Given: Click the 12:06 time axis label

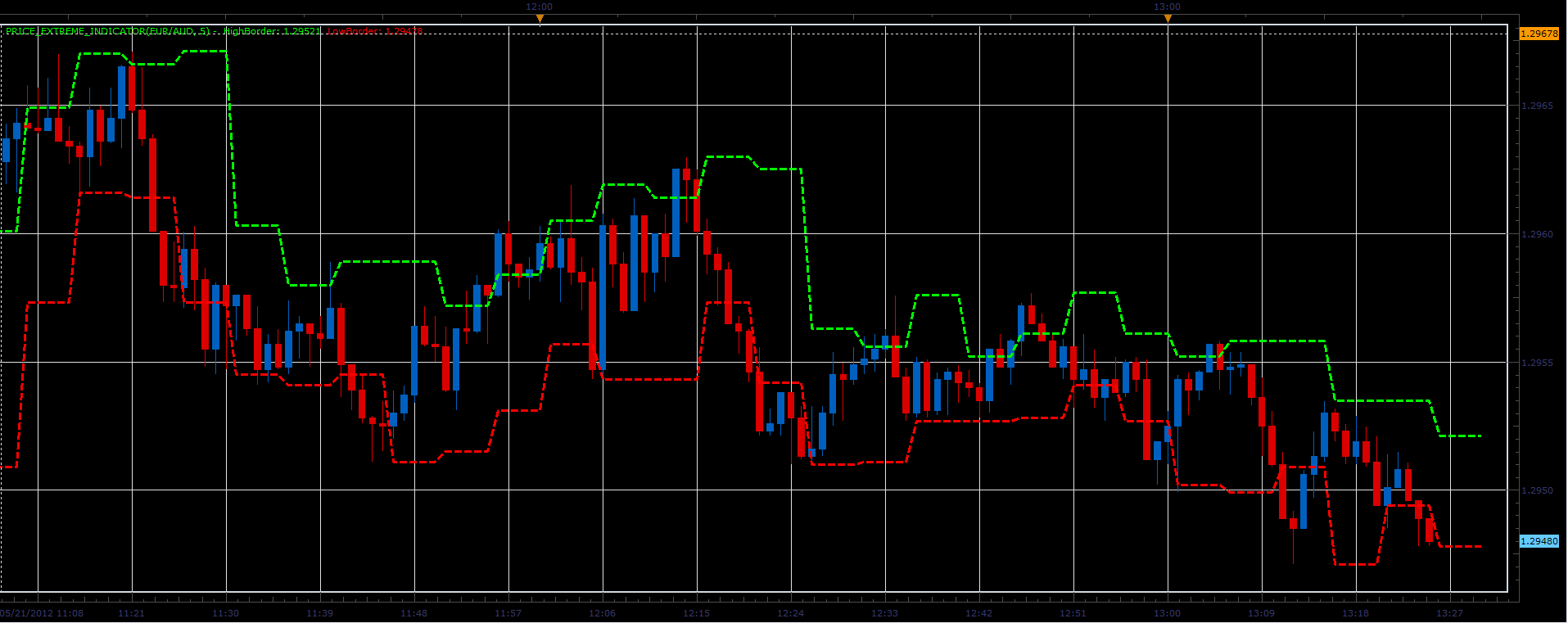Looking at the screenshot, I should click(603, 613).
